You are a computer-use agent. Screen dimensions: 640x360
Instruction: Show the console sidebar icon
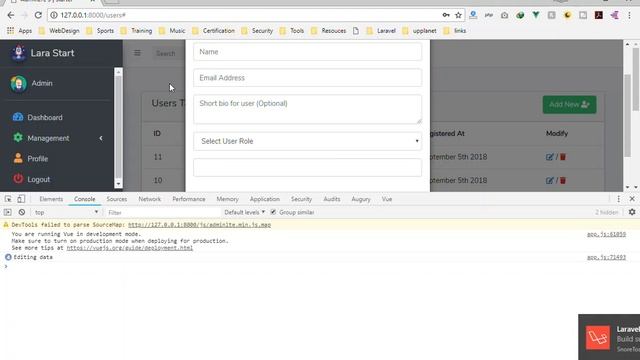(8, 212)
